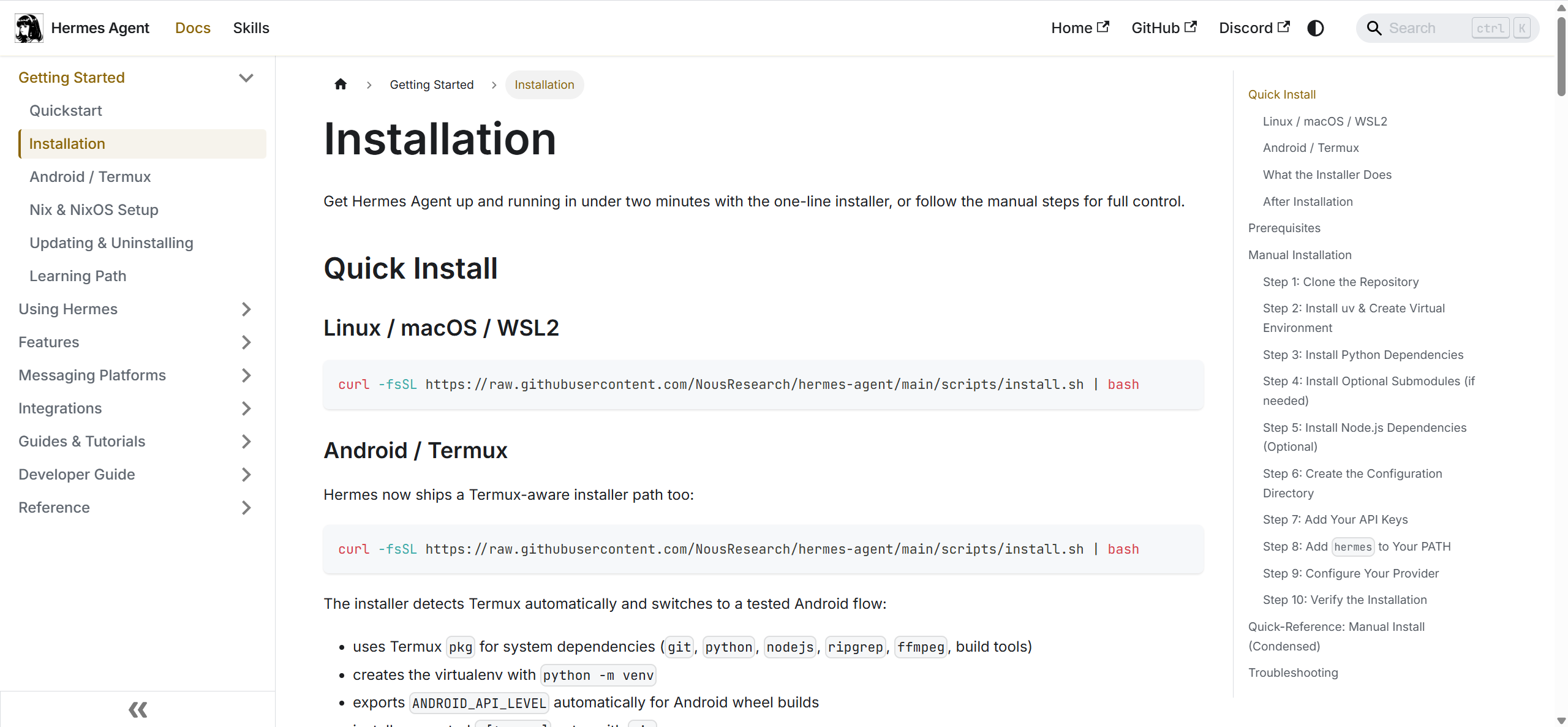
Task: Toggle dark and light mode
Action: [1315, 28]
